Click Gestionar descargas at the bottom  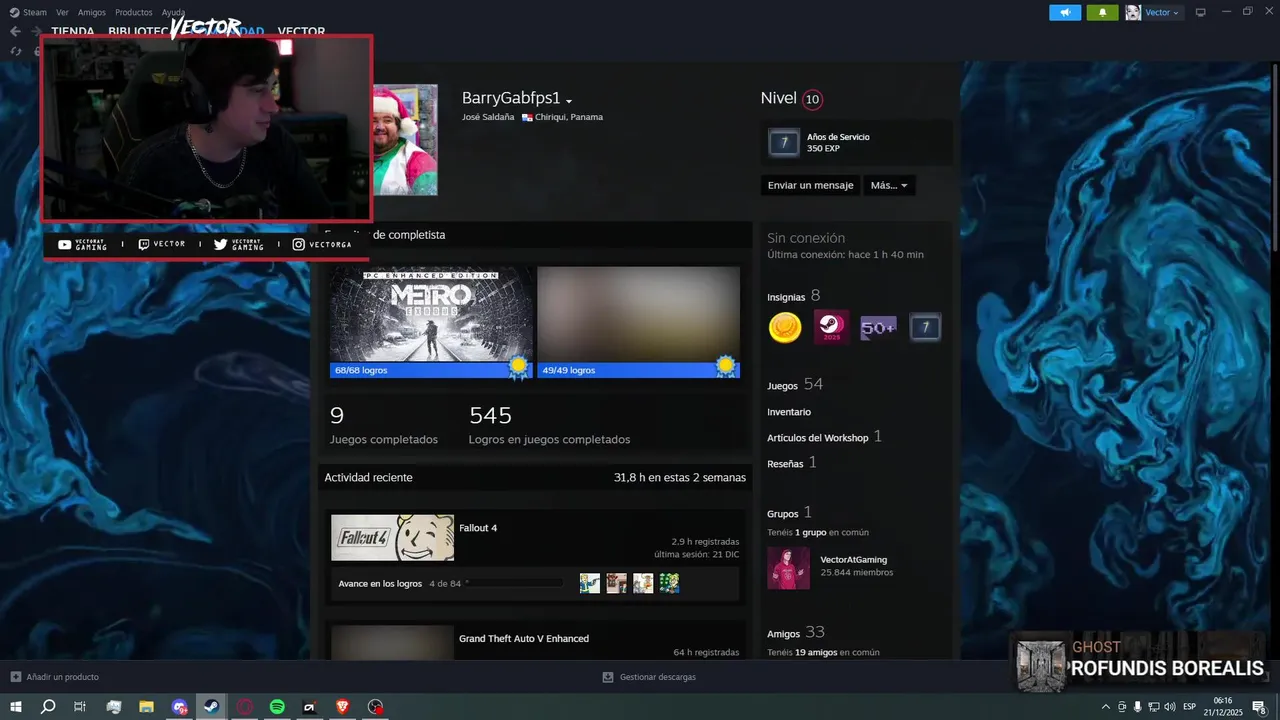(x=649, y=677)
